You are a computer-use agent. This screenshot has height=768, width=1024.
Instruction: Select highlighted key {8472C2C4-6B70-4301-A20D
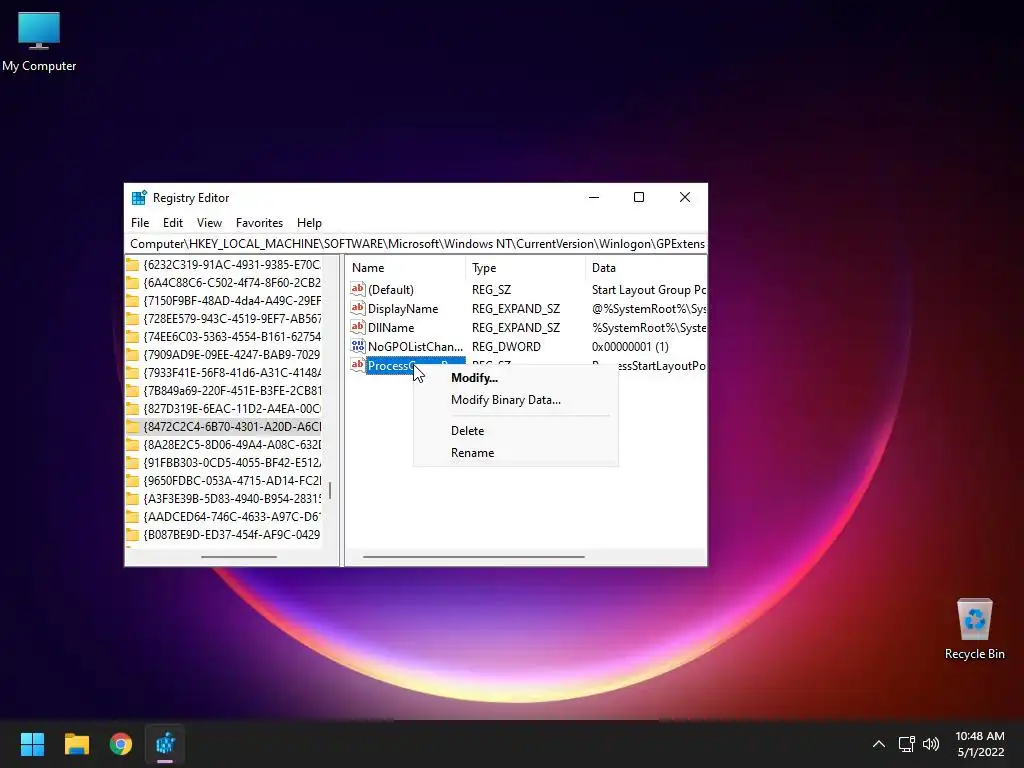coord(232,426)
